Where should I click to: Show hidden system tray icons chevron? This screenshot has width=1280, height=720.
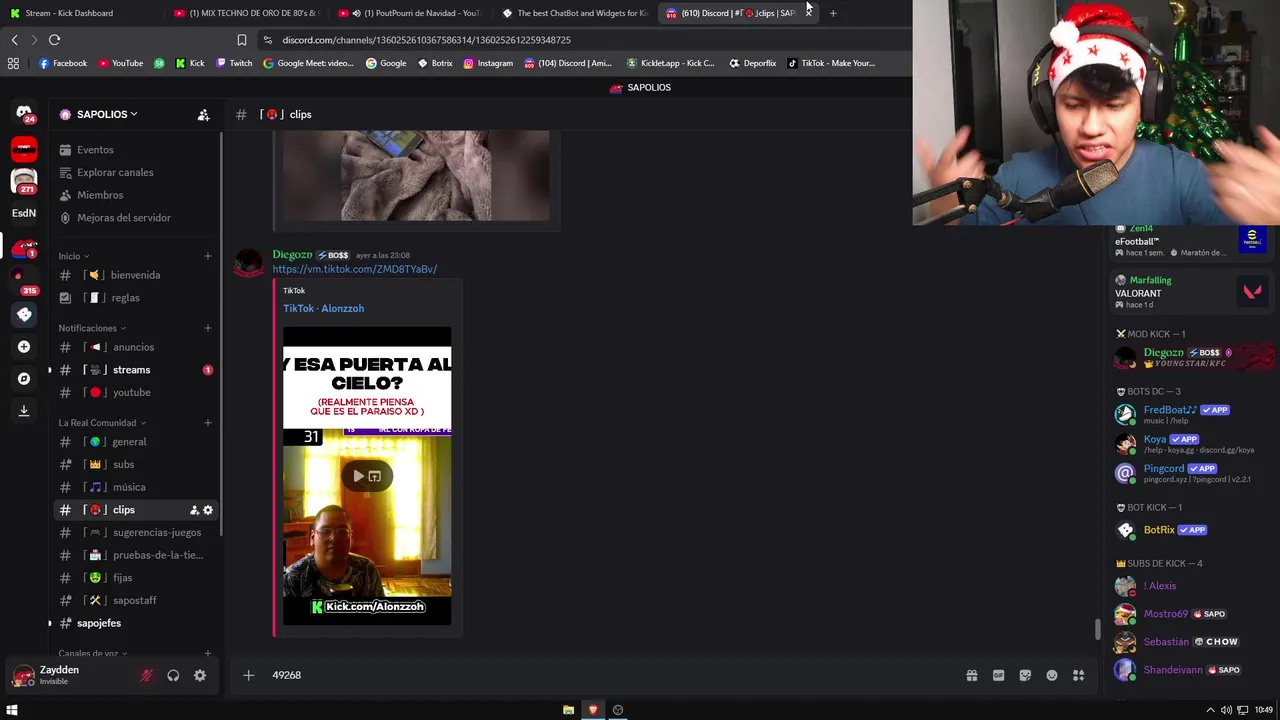[1210, 710]
